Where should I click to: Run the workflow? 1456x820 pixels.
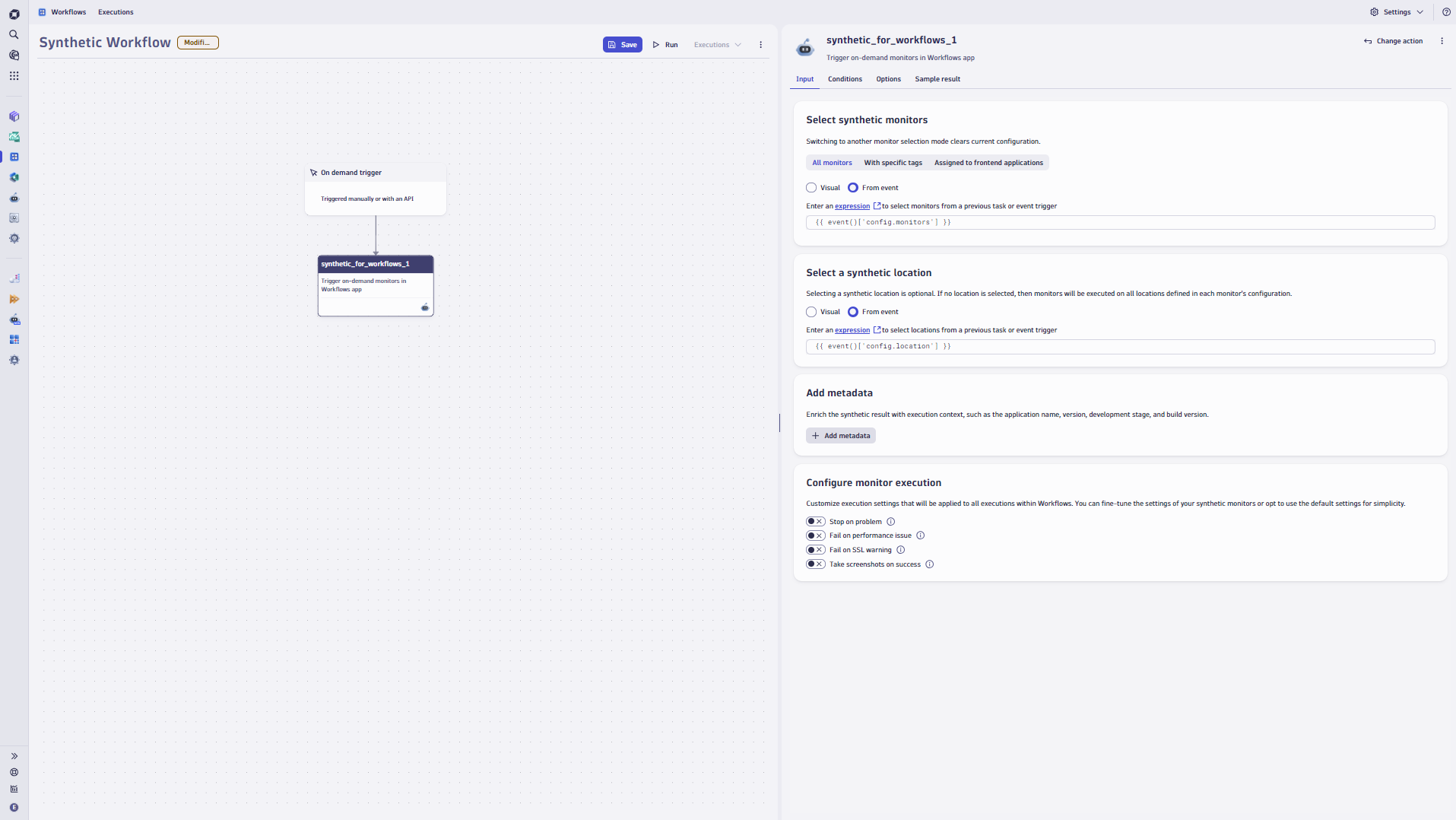[665, 45]
